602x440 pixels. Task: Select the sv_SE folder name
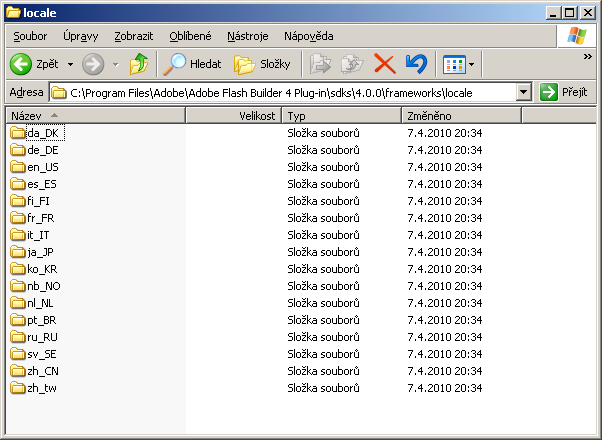[x=41, y=354]
